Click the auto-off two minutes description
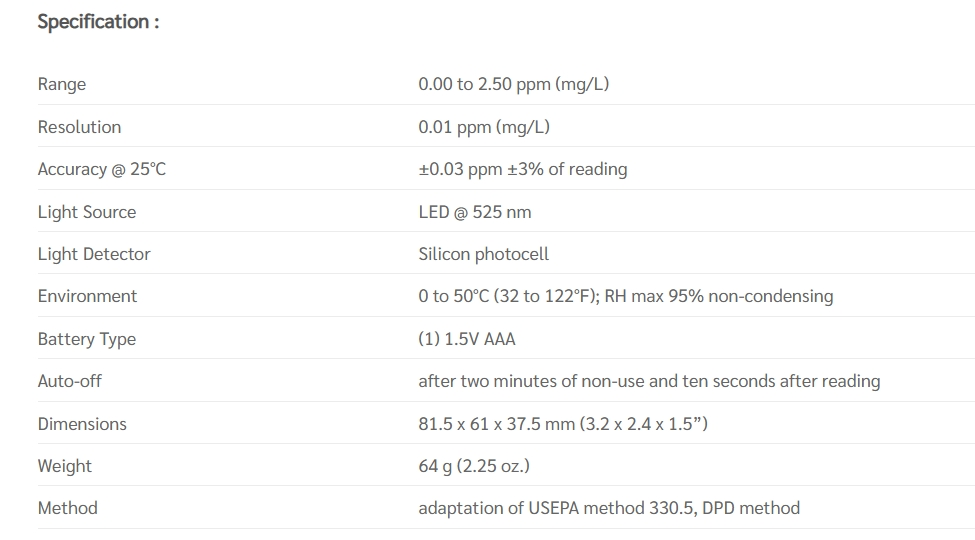 [649, 381]
